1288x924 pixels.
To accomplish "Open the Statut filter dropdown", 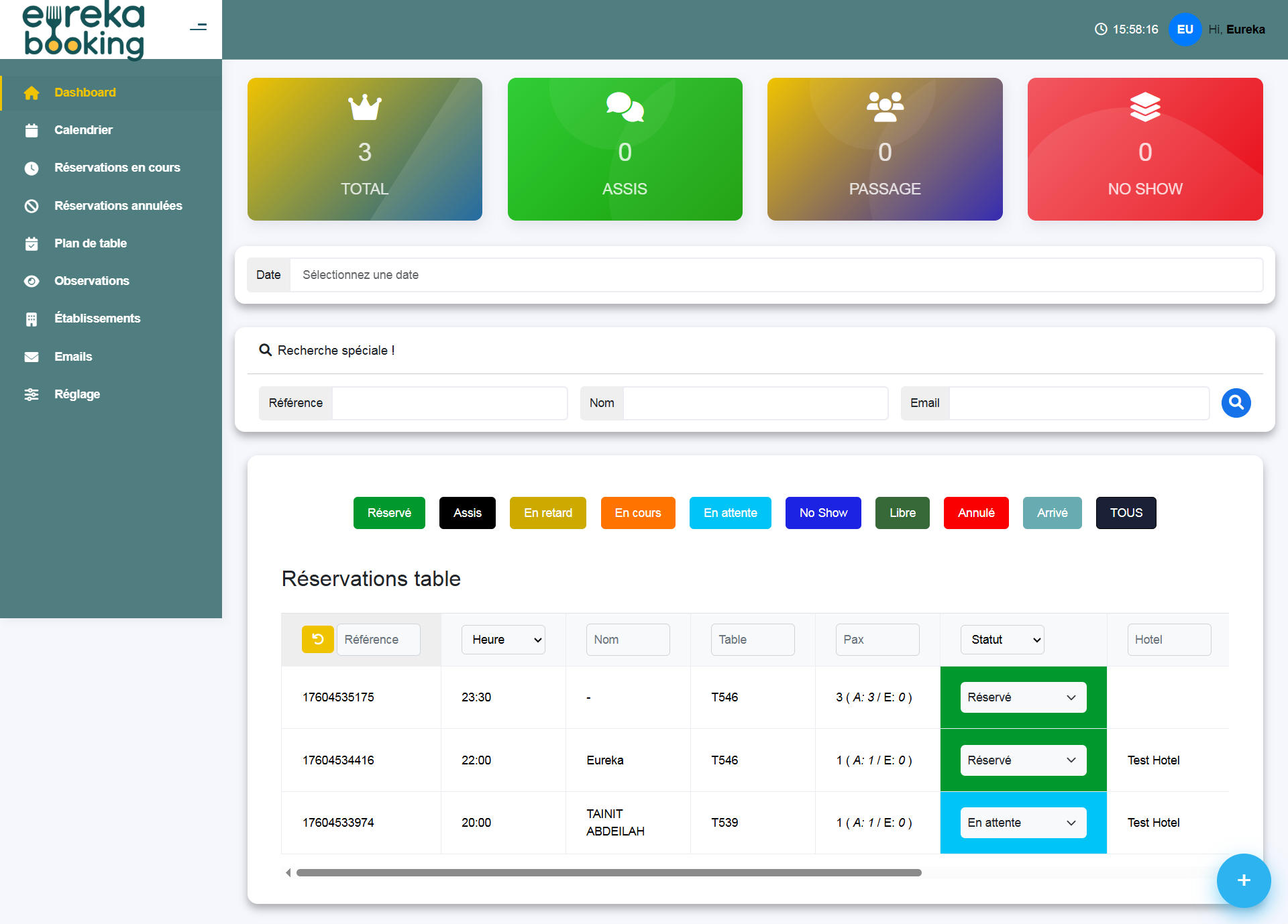I will pyautogui.click(x=1002, y=639).
